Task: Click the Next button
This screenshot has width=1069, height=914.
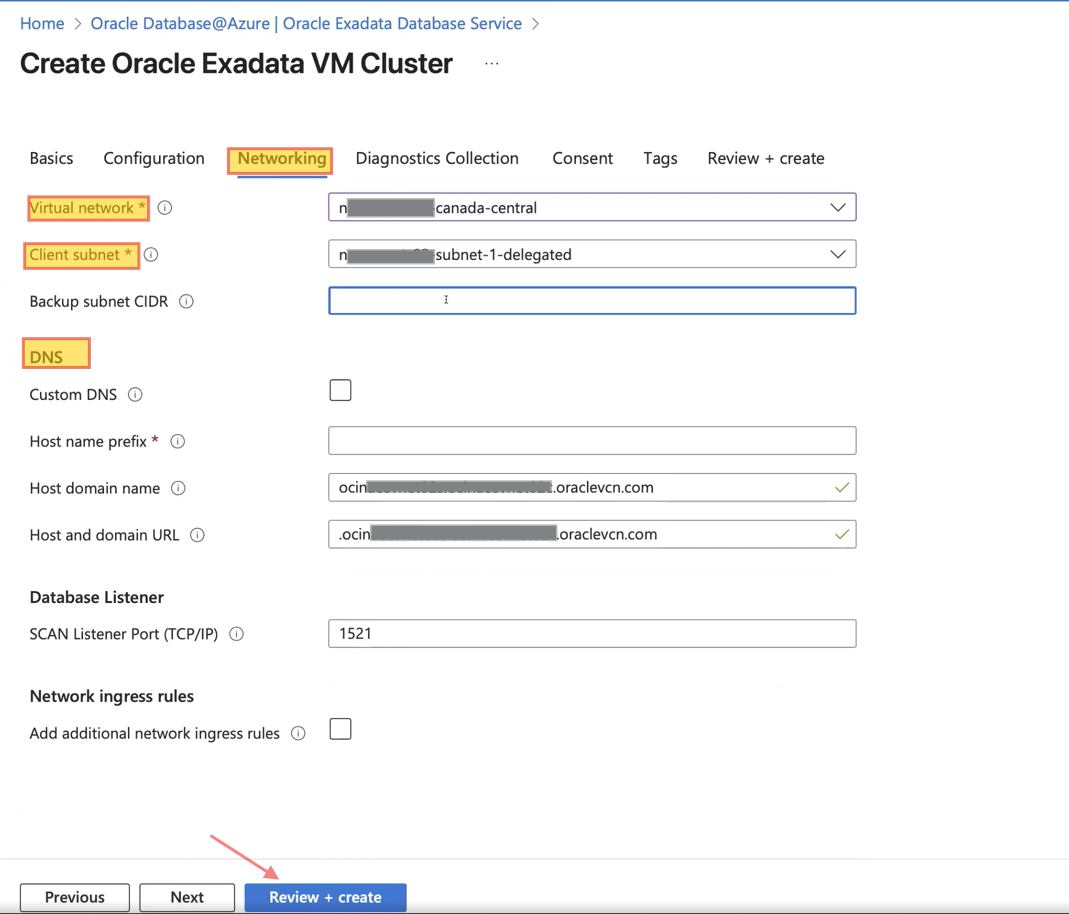Action: pyautogui.click(x=187, y=897)
